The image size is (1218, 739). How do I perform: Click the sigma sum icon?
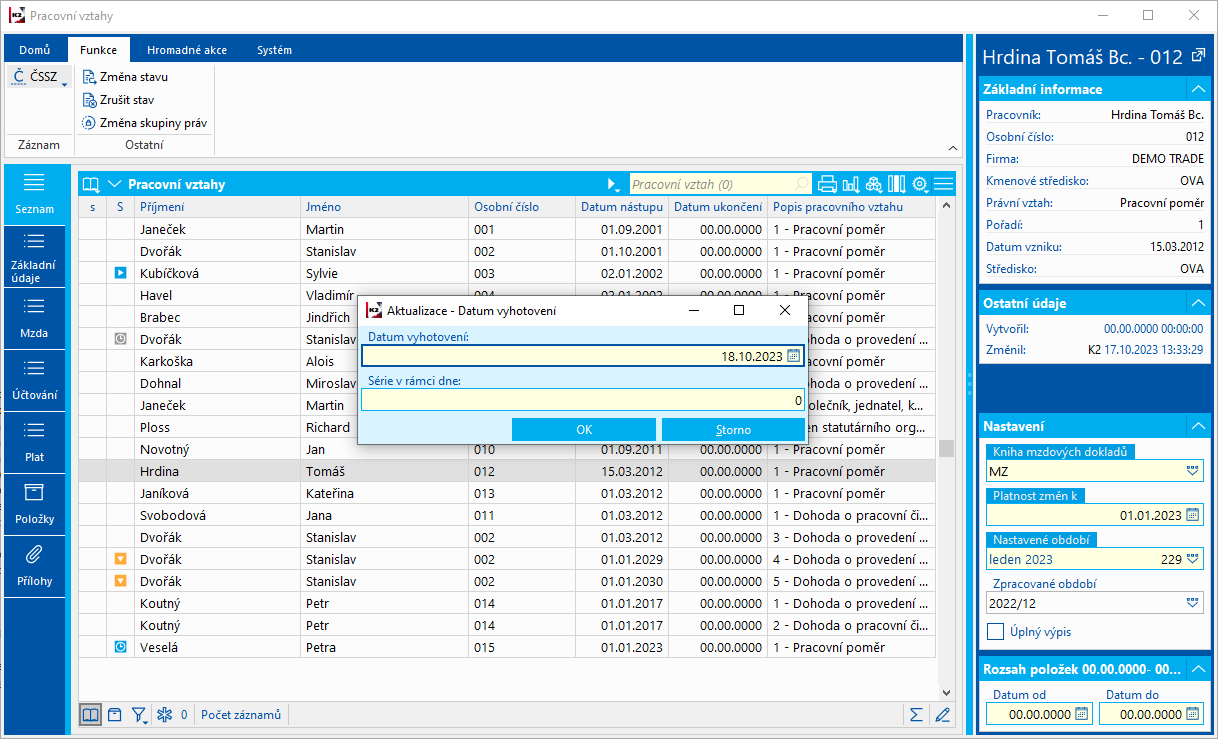tap(915, 715)
